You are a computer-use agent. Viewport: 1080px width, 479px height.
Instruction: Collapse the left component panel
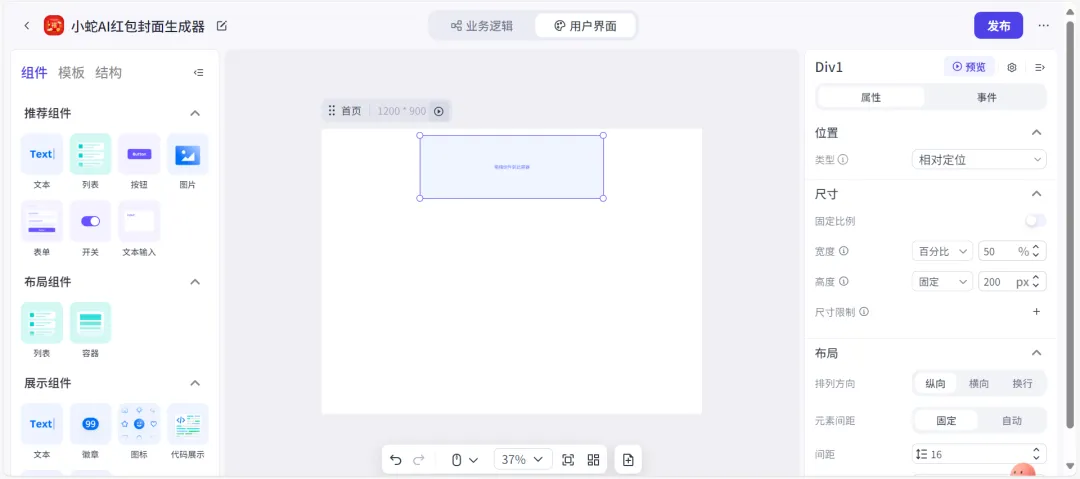click(x=198, y=72)
